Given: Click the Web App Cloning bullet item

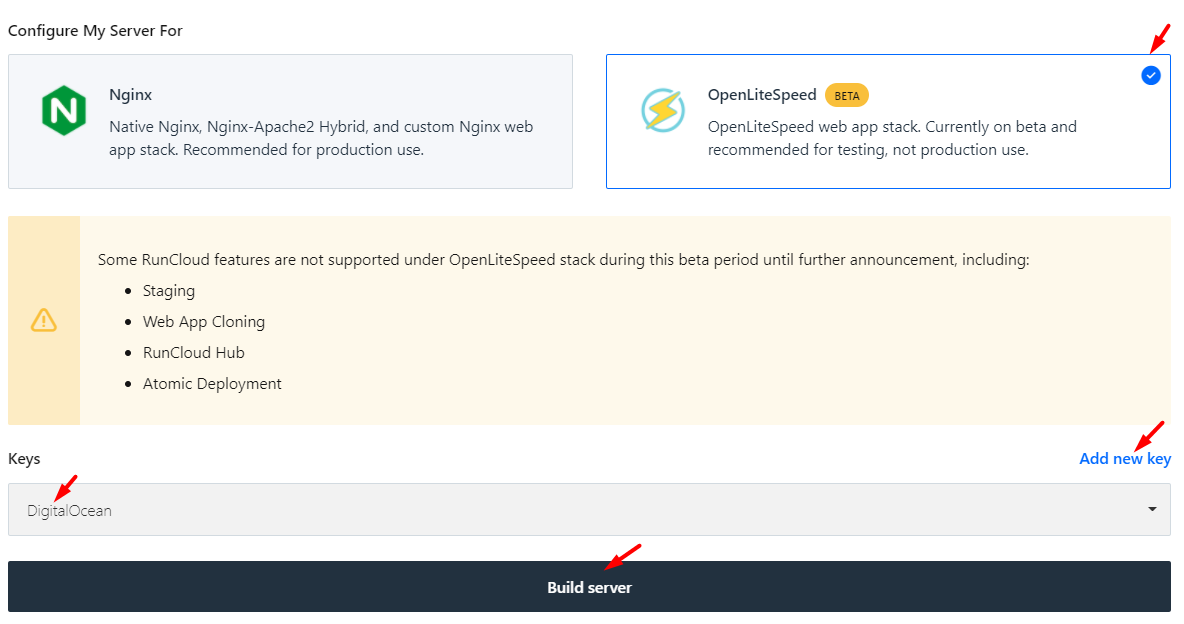Looking at the screenshot, I should point(204,322).
